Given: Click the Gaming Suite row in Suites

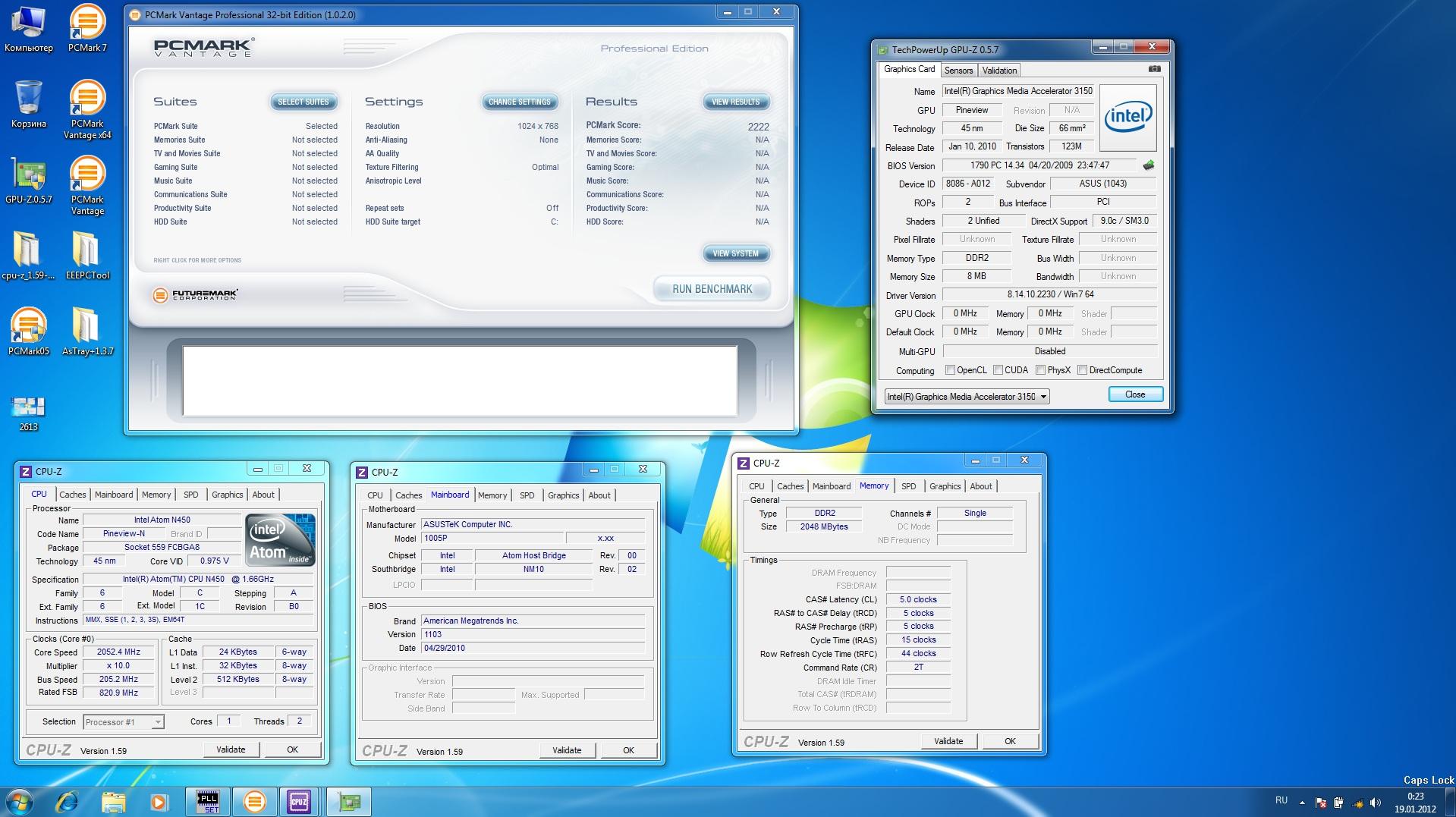Looking at the screenshot, I should [245, 167].
